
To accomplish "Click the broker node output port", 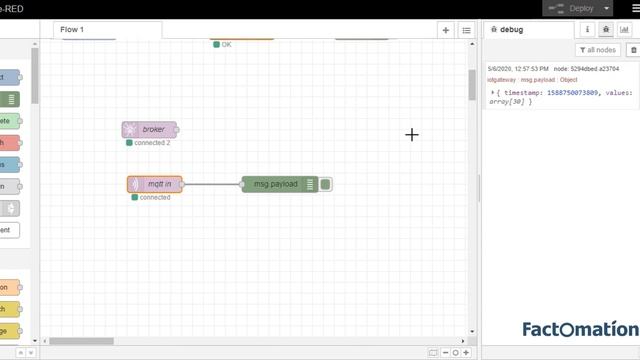I will click(x=177, y=130).
